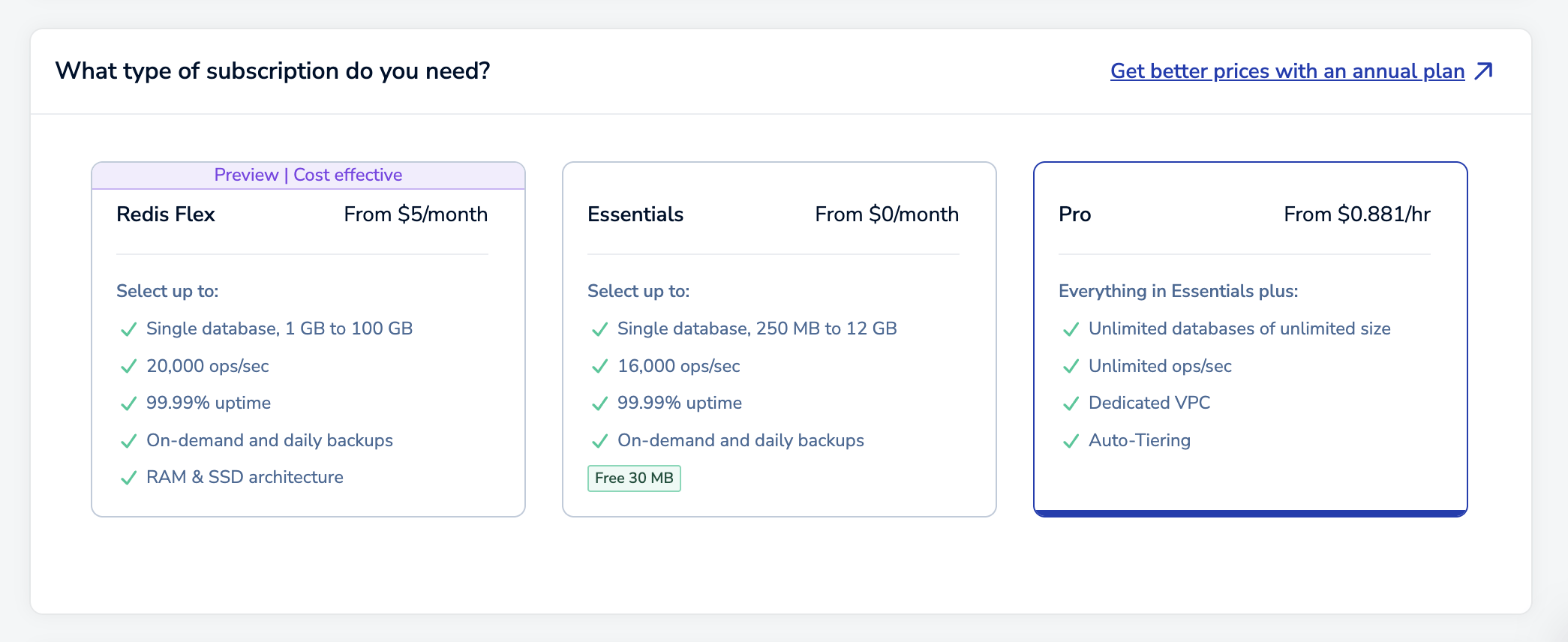
Task: Click the 'Redis Flex' plan title
Action: pos(166,214)
